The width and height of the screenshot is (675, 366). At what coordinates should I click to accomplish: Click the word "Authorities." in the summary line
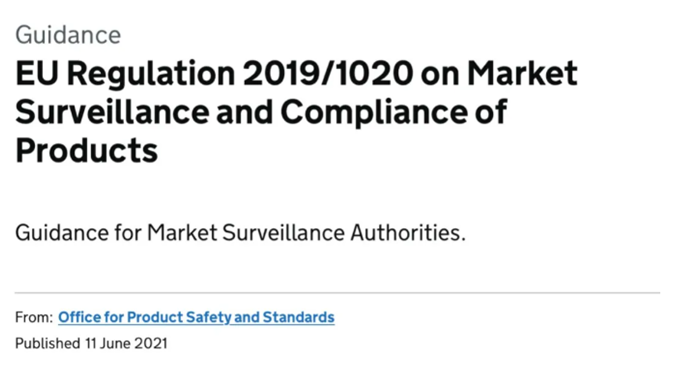pos(408,233)
